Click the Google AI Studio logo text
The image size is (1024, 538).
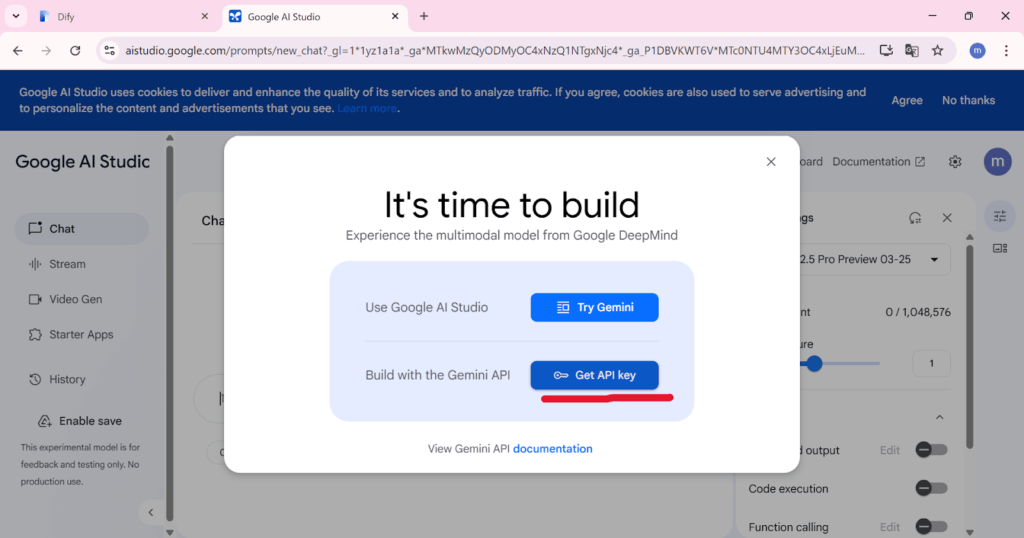tap(82, 162)
